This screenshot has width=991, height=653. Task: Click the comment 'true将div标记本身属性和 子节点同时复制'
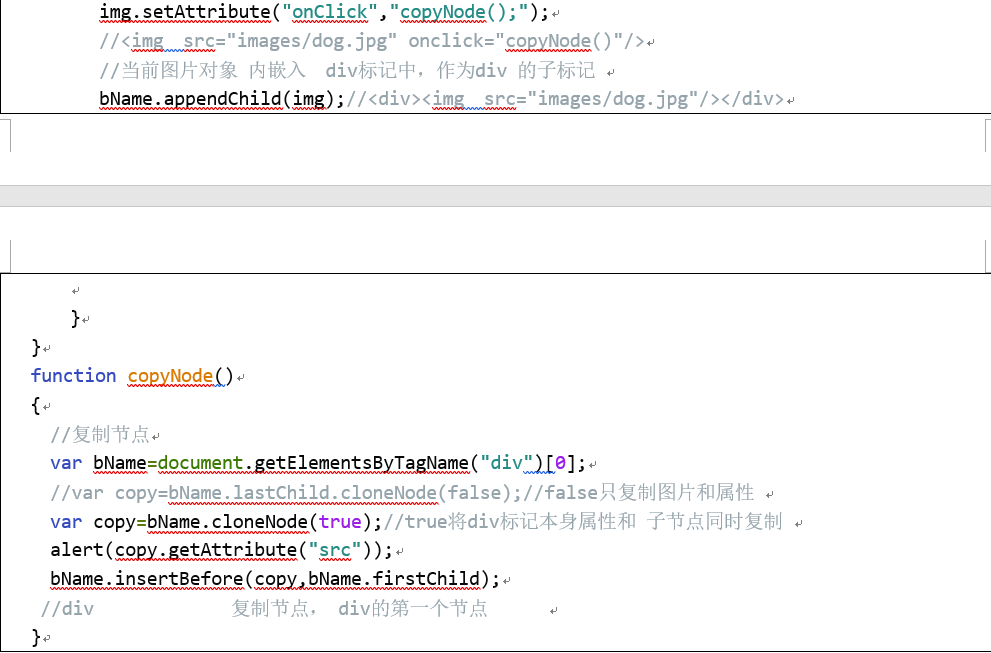pos(583,522)
